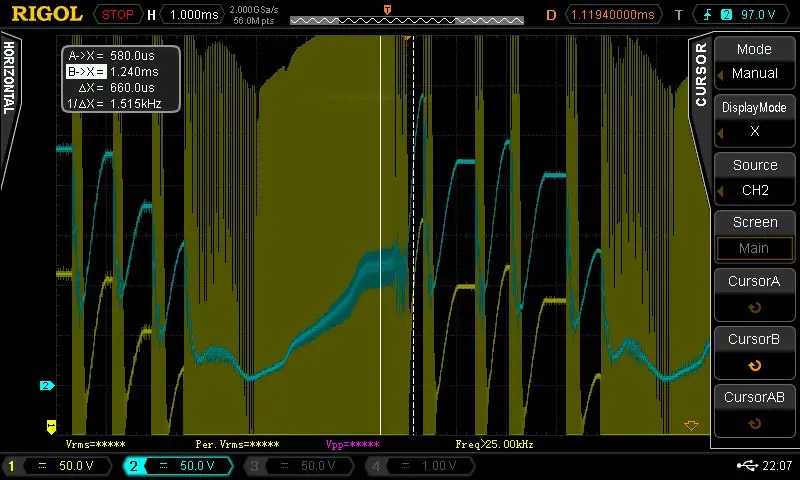This screenshot has width=800, height=480.
Task: Click the RIGOL logo
Action: 47,14
